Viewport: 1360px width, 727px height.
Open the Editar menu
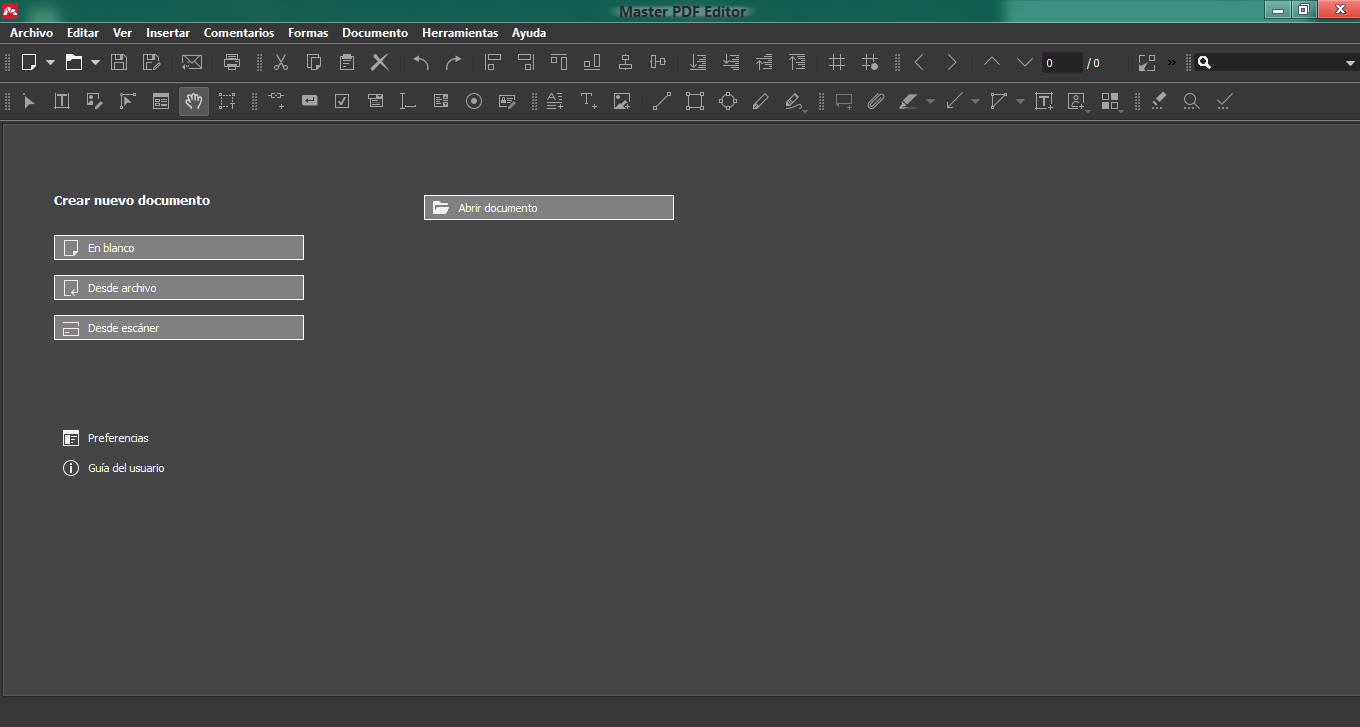tap(83, 33)
